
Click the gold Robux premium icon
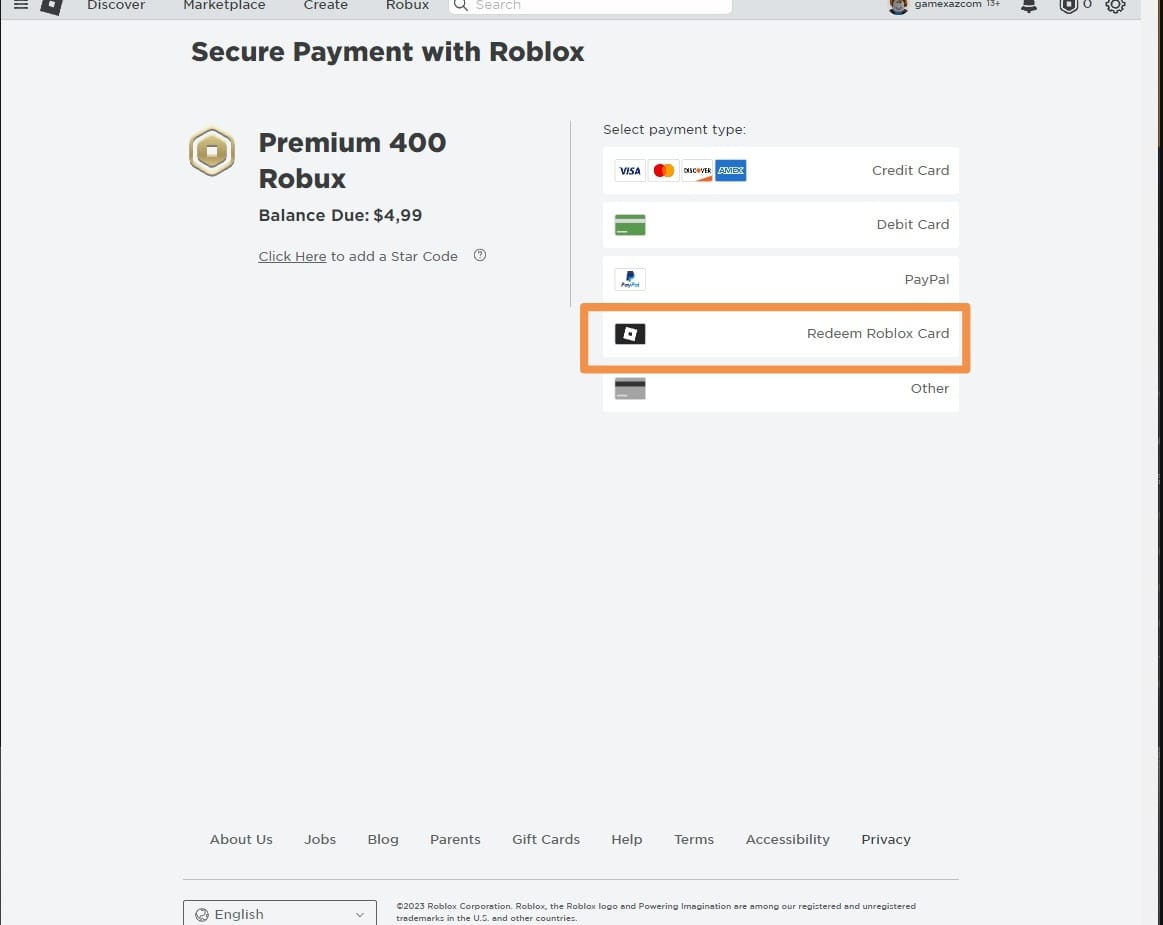click(212, 151)
